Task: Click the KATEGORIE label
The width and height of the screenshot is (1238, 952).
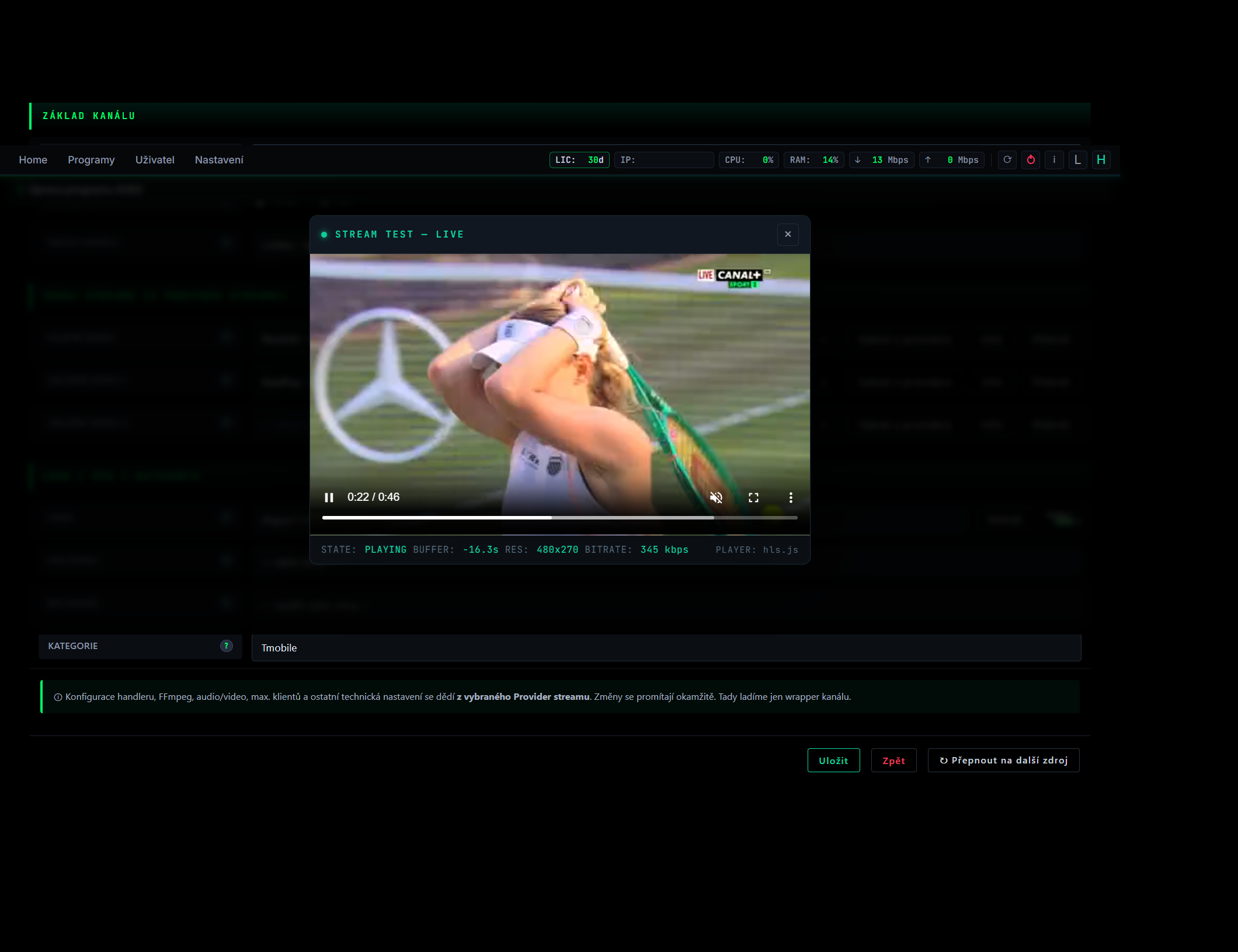Action: coord(73,646)
